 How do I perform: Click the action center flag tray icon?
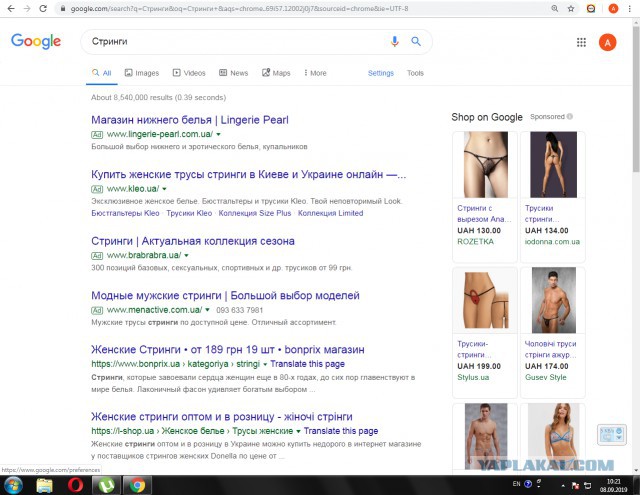[576, 486]
